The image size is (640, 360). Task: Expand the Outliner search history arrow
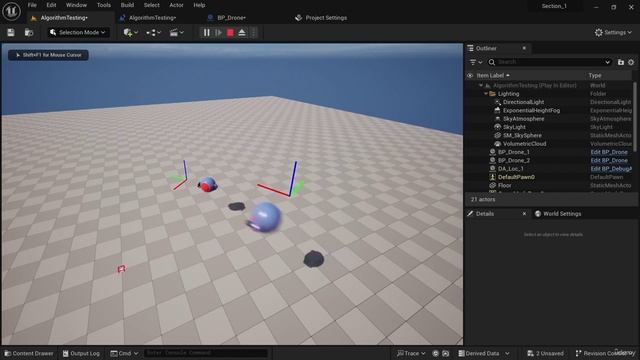click(x=607, y=62)
